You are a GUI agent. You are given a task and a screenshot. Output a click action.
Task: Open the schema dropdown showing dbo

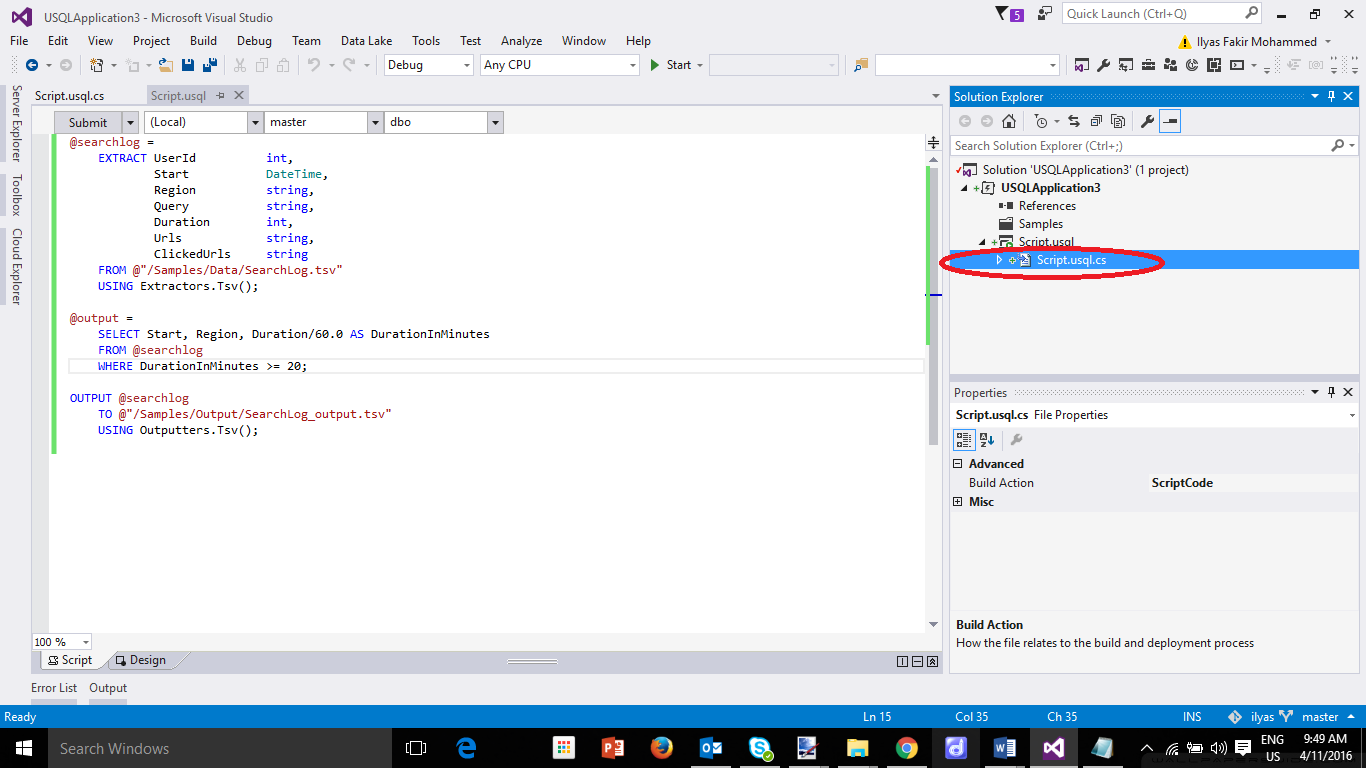click(x=495, y=121)
